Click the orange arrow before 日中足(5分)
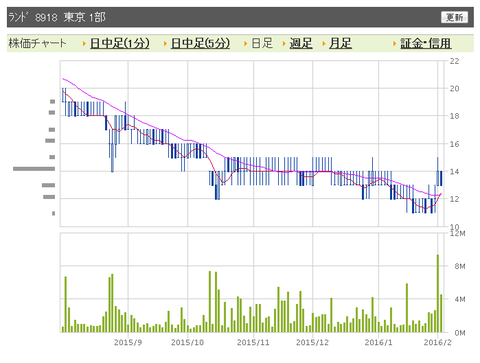 pyautogui.click(x=165, y=44)
